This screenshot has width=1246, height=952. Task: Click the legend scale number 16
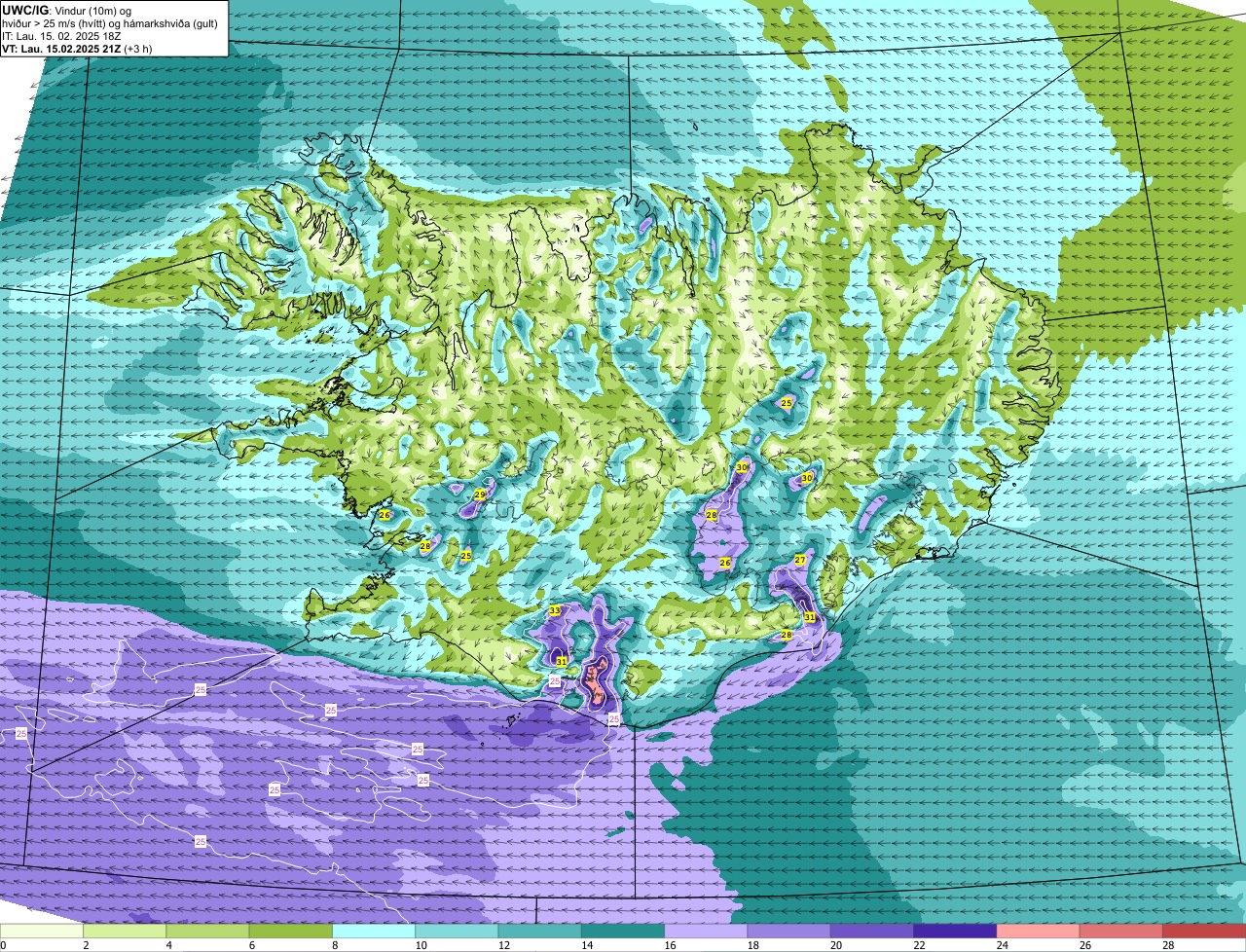[x=669, y=945]
